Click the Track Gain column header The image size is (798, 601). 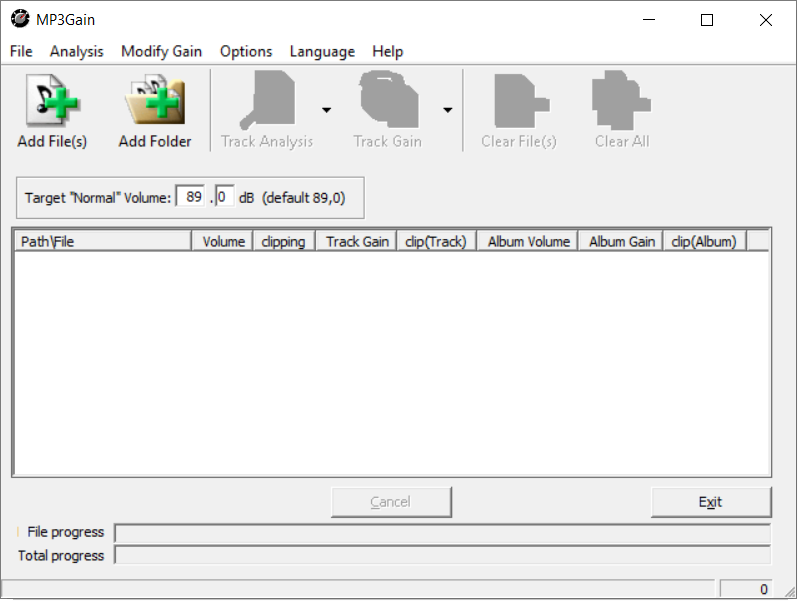pos(357,241)
